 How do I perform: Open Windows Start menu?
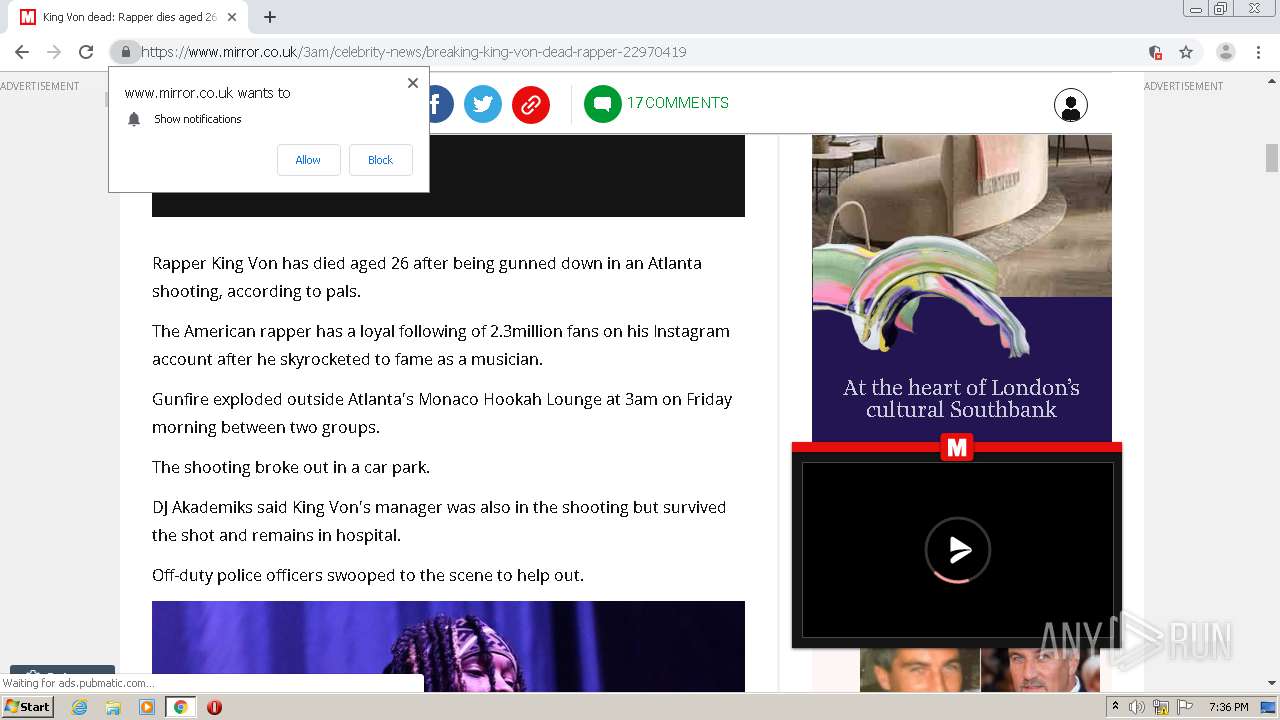27,707
